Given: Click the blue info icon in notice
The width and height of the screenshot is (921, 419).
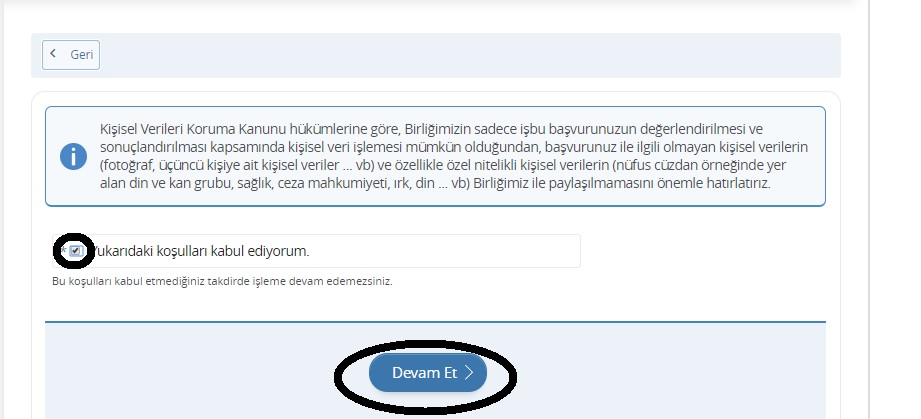Looking at the screenshot, I should [73, 156].
